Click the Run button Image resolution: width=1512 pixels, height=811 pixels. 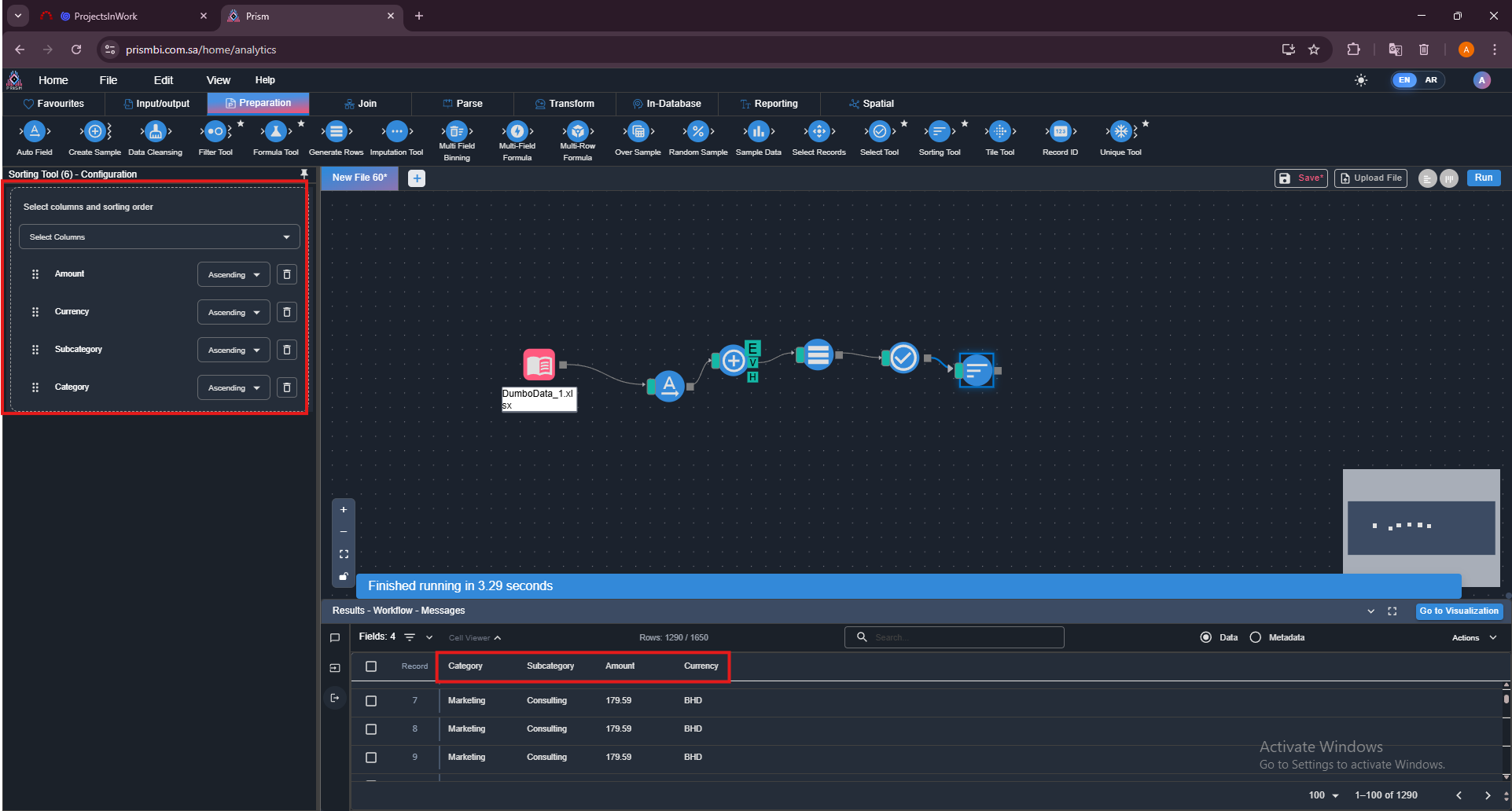coord(1483,178)
